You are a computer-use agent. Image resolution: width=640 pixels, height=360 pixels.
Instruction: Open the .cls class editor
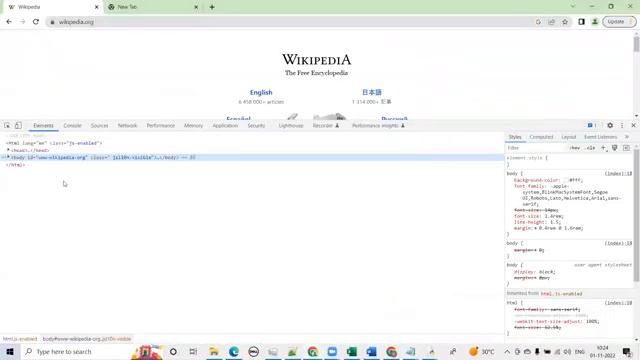pos(591,148)
